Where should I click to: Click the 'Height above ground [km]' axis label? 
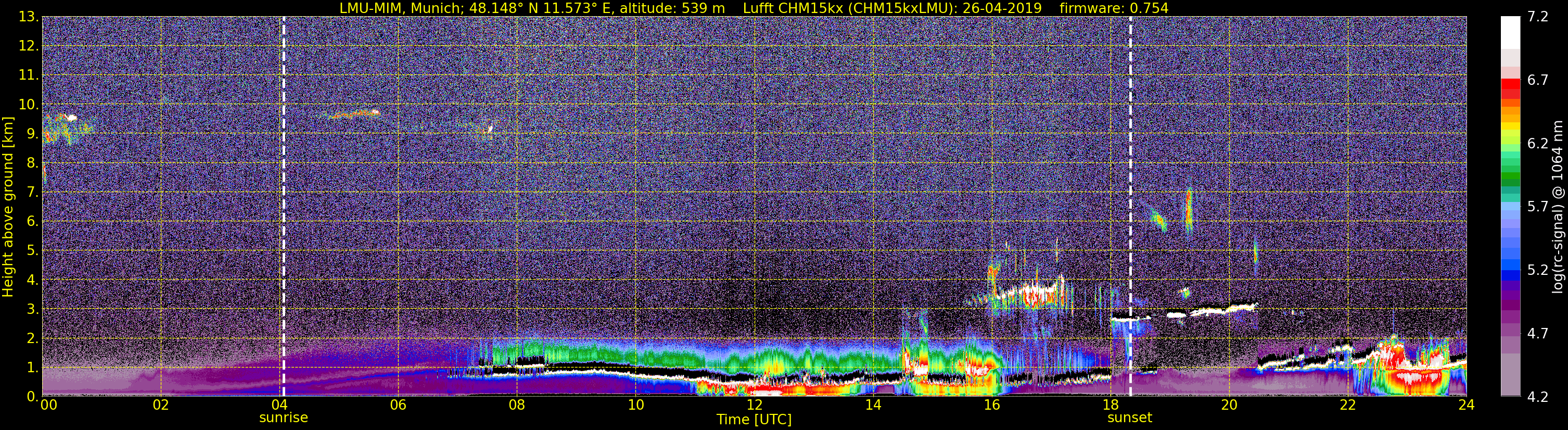pyautogui.click(x=8, y=207)
